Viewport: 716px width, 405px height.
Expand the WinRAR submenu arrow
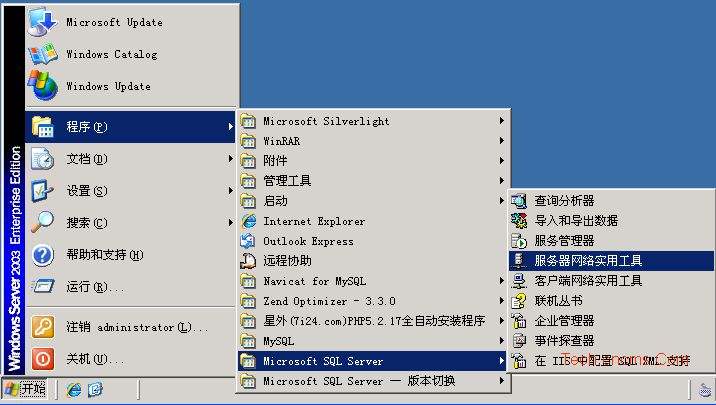(501, 141)
